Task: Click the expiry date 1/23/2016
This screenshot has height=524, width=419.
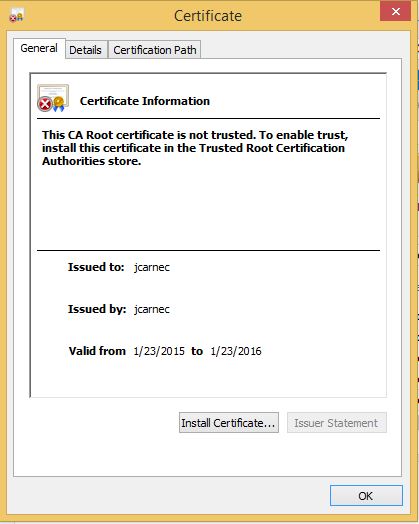Action: pos(236,351)
